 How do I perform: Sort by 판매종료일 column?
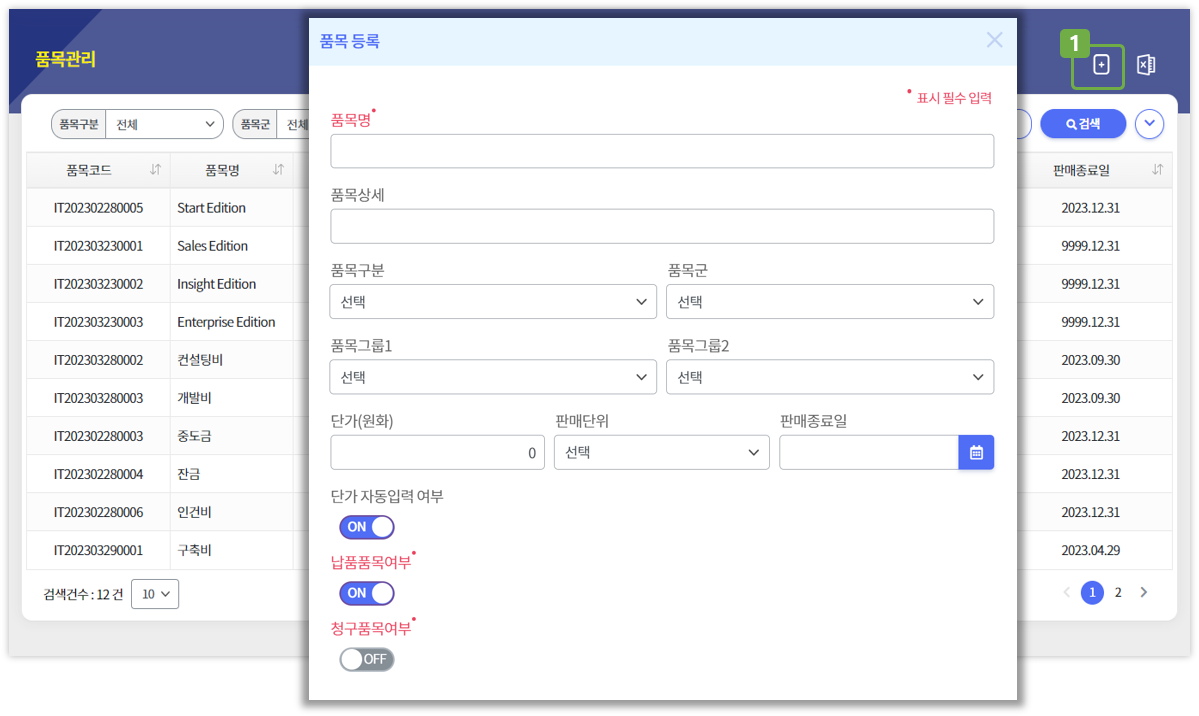(x=1157, y=170)
